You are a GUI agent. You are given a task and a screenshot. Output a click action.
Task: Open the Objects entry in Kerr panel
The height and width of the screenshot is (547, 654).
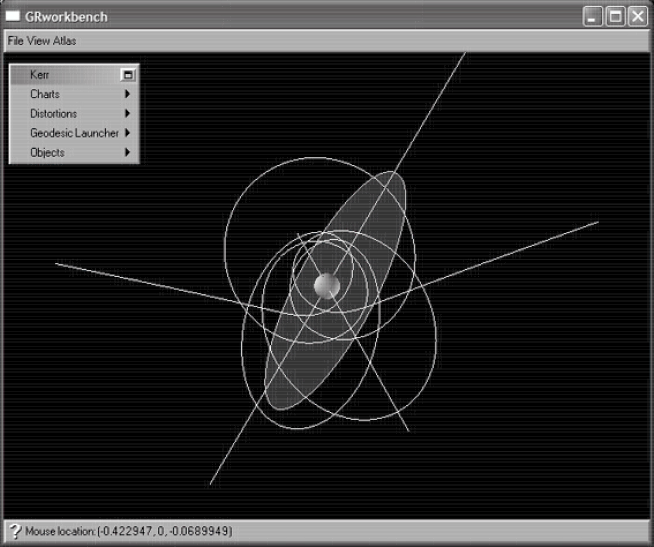click(x=47, y=152)
